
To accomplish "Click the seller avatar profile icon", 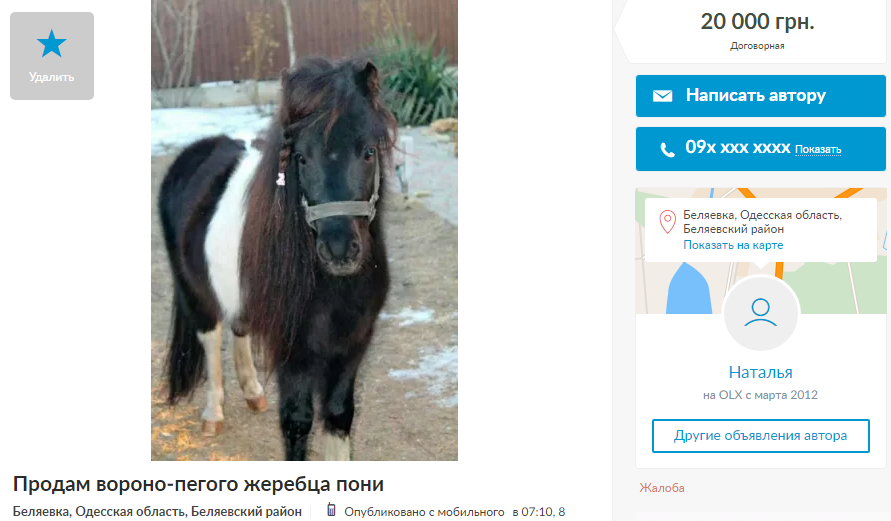I will click(760, 313).
